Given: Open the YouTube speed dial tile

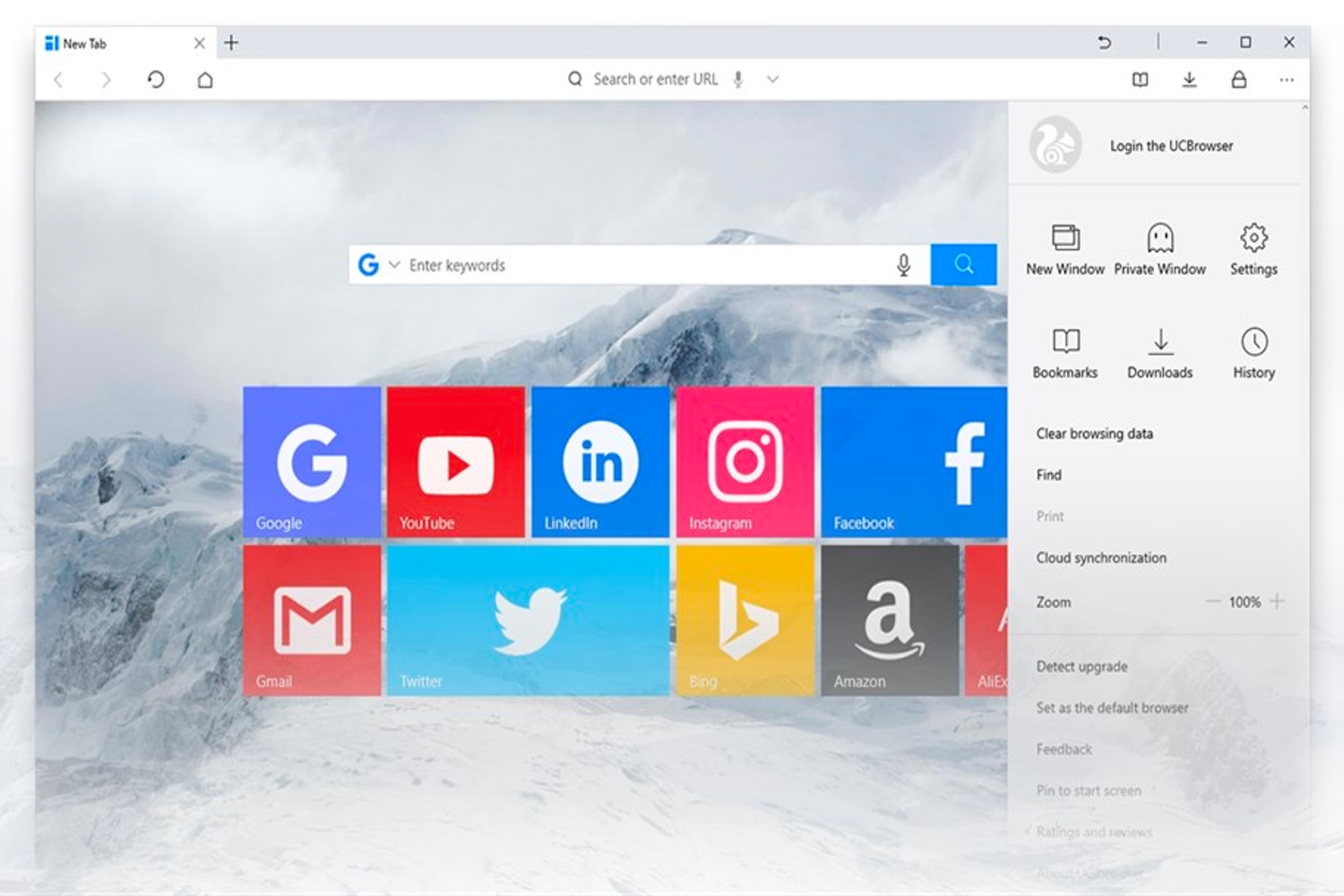Looking at the screenshot, I should pos(456,462).
